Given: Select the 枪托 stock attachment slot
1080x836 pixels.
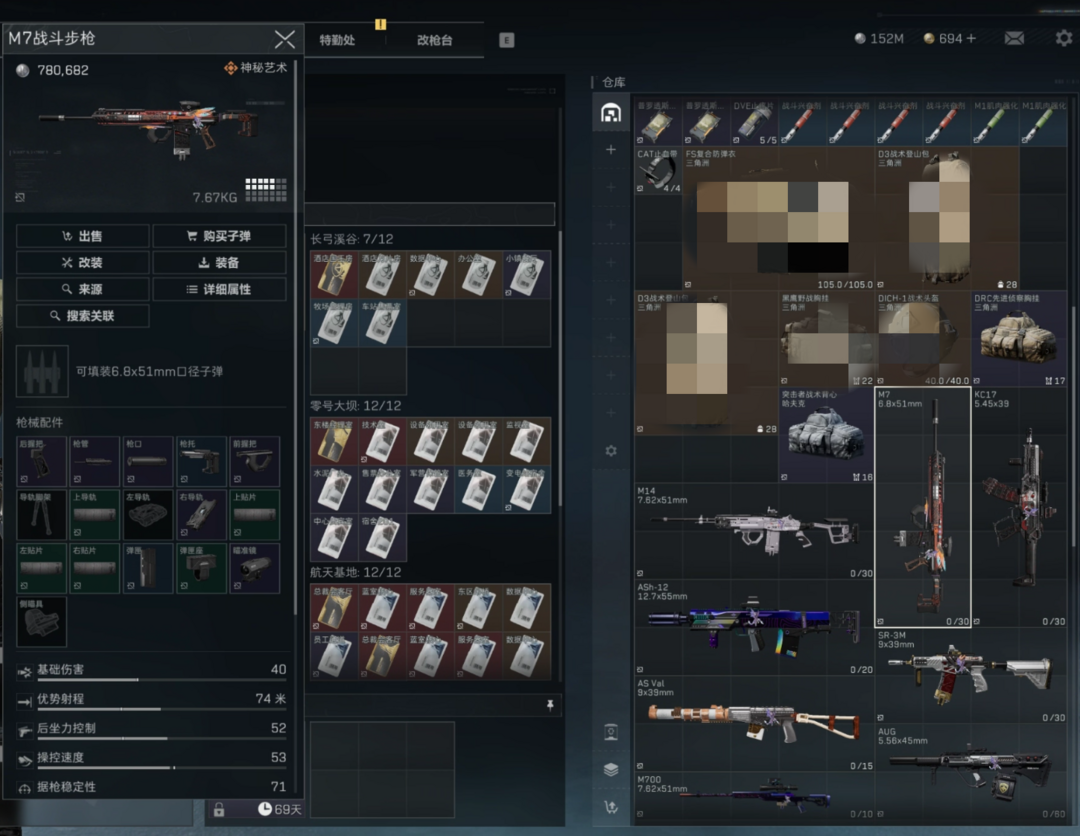Looking at the screenshot, I should click(x=203, y=461).
